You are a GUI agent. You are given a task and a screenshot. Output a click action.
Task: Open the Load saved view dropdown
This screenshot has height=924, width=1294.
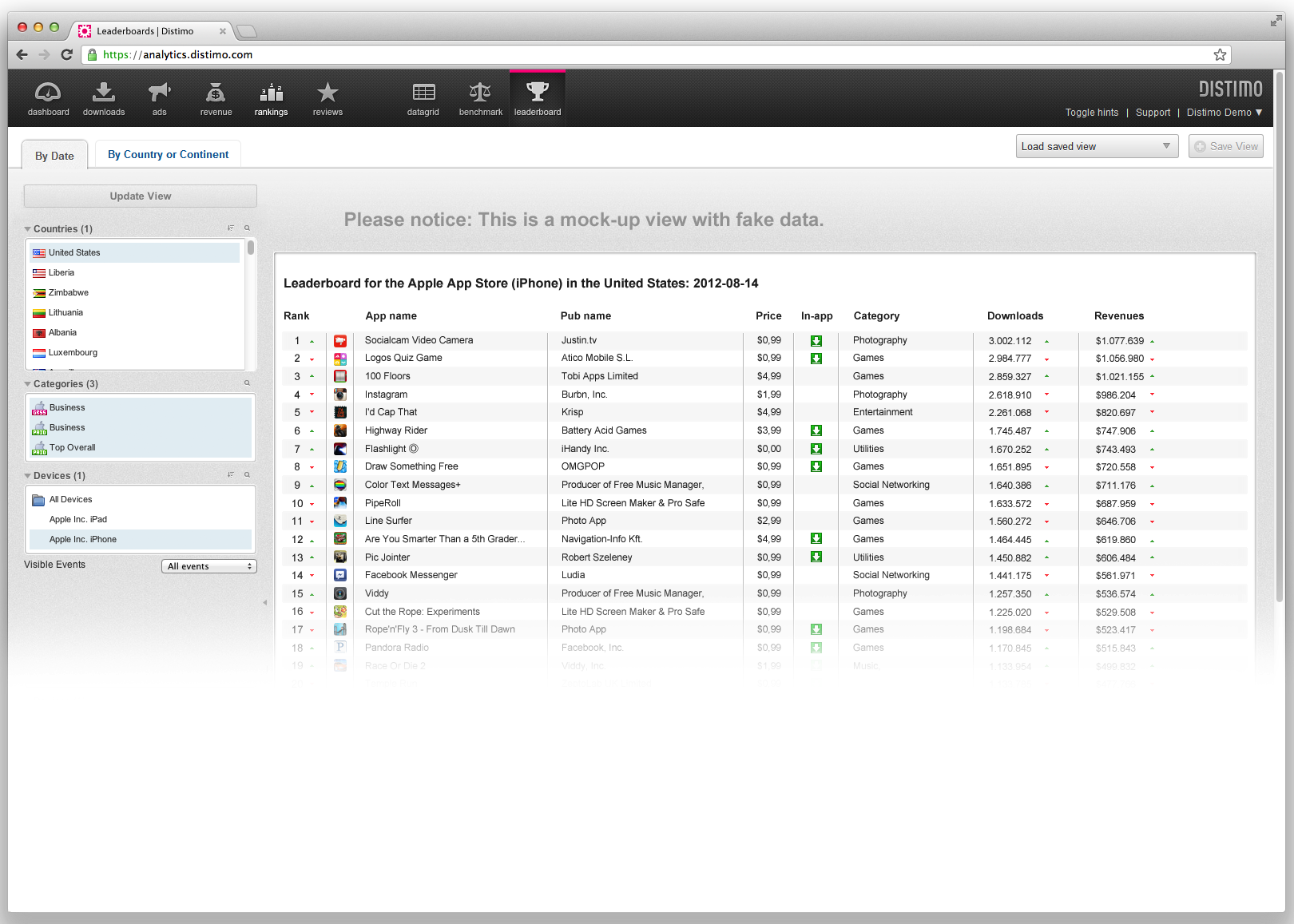point(1096,146)
